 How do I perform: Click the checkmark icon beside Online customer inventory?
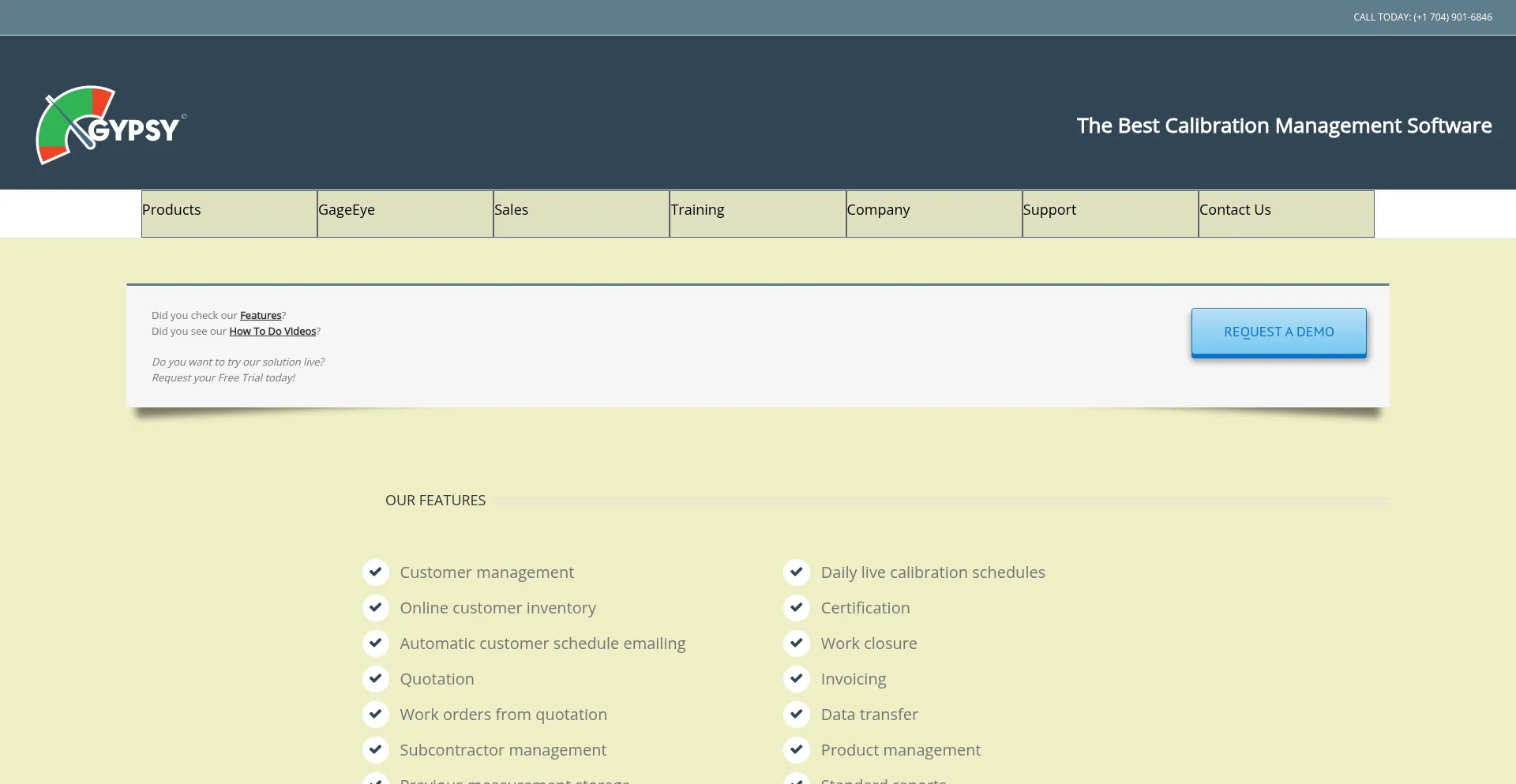click(376, 607)
